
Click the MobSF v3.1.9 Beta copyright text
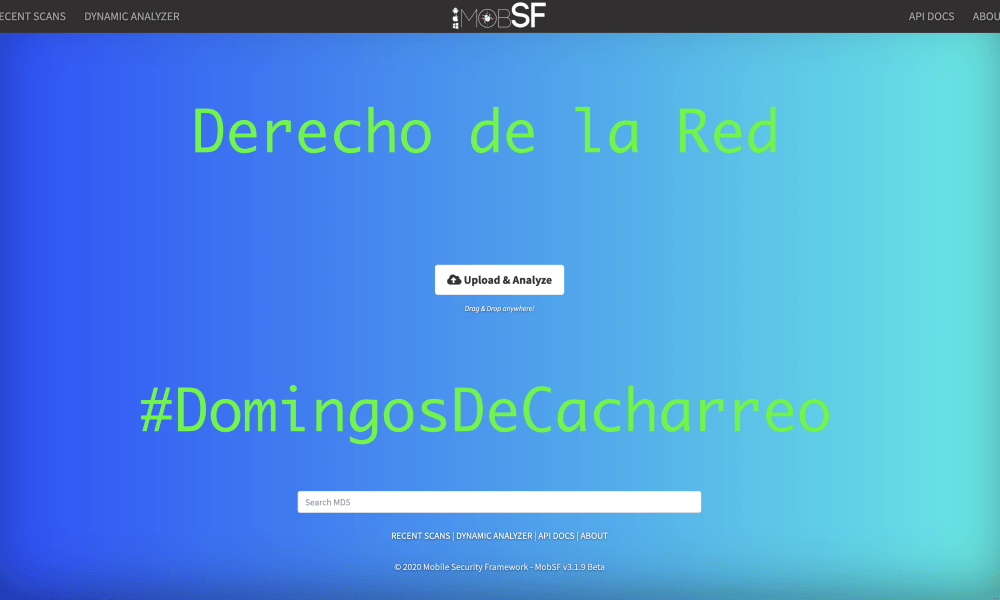click(499, 567)
